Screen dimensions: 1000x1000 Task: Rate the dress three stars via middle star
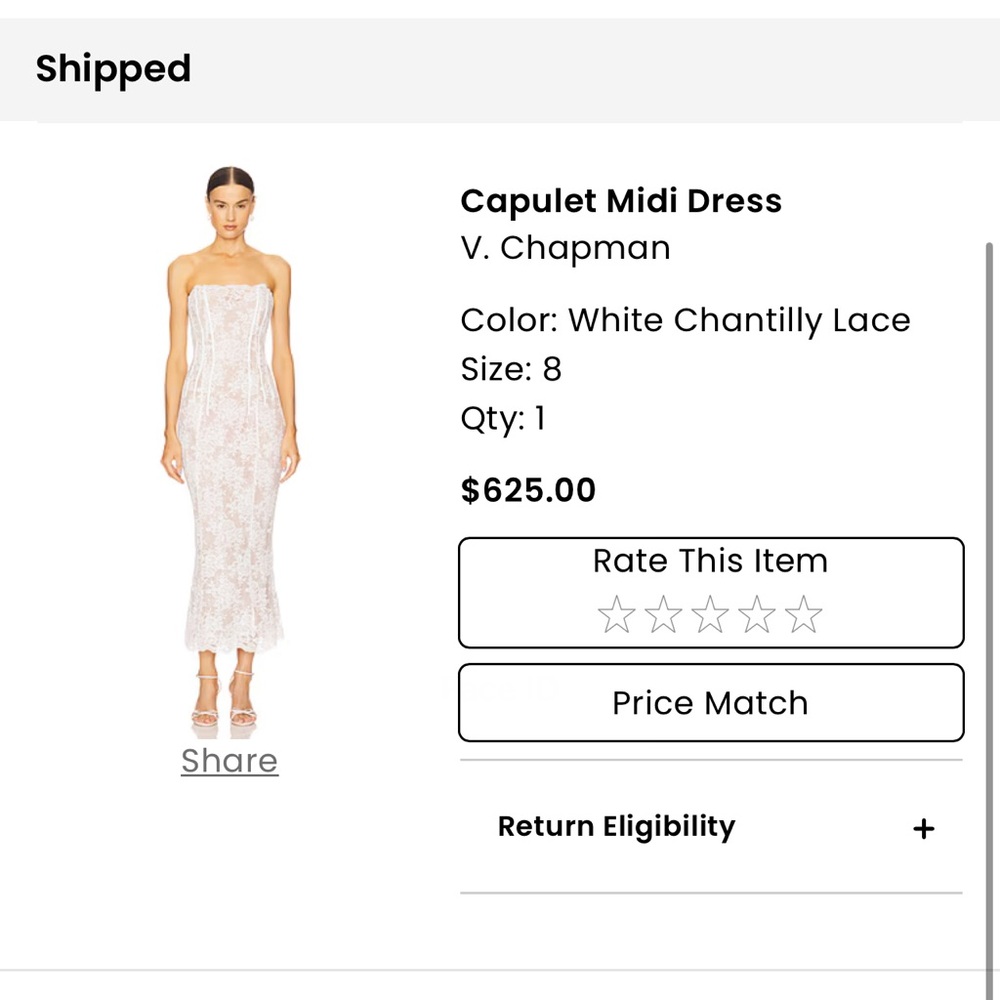(711, 614)
